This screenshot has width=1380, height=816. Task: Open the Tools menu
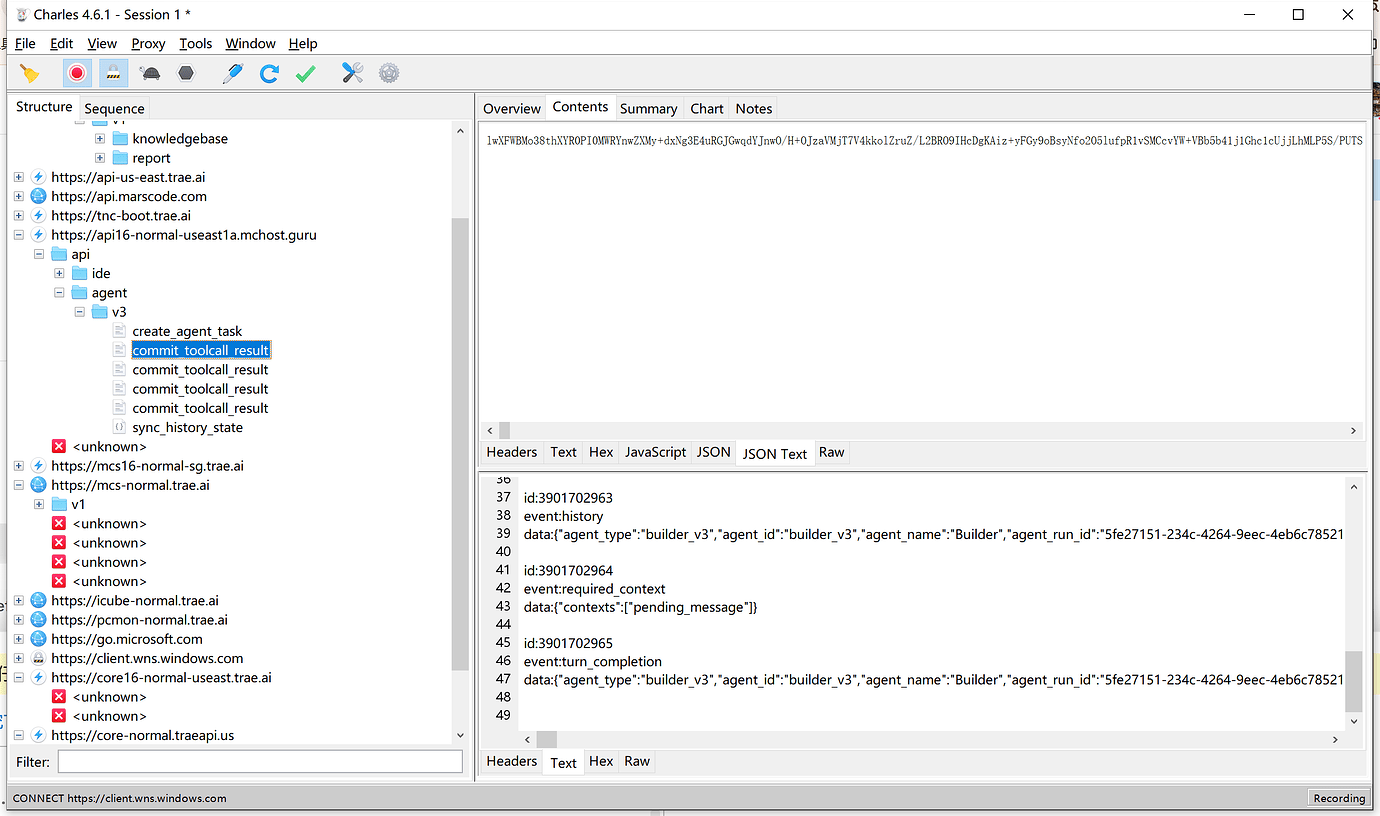tap(196, 43)
